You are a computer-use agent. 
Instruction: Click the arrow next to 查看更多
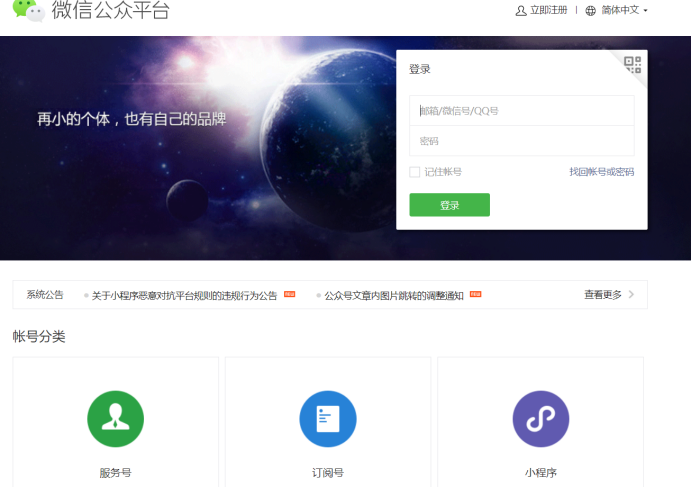(x=631, y=295)
